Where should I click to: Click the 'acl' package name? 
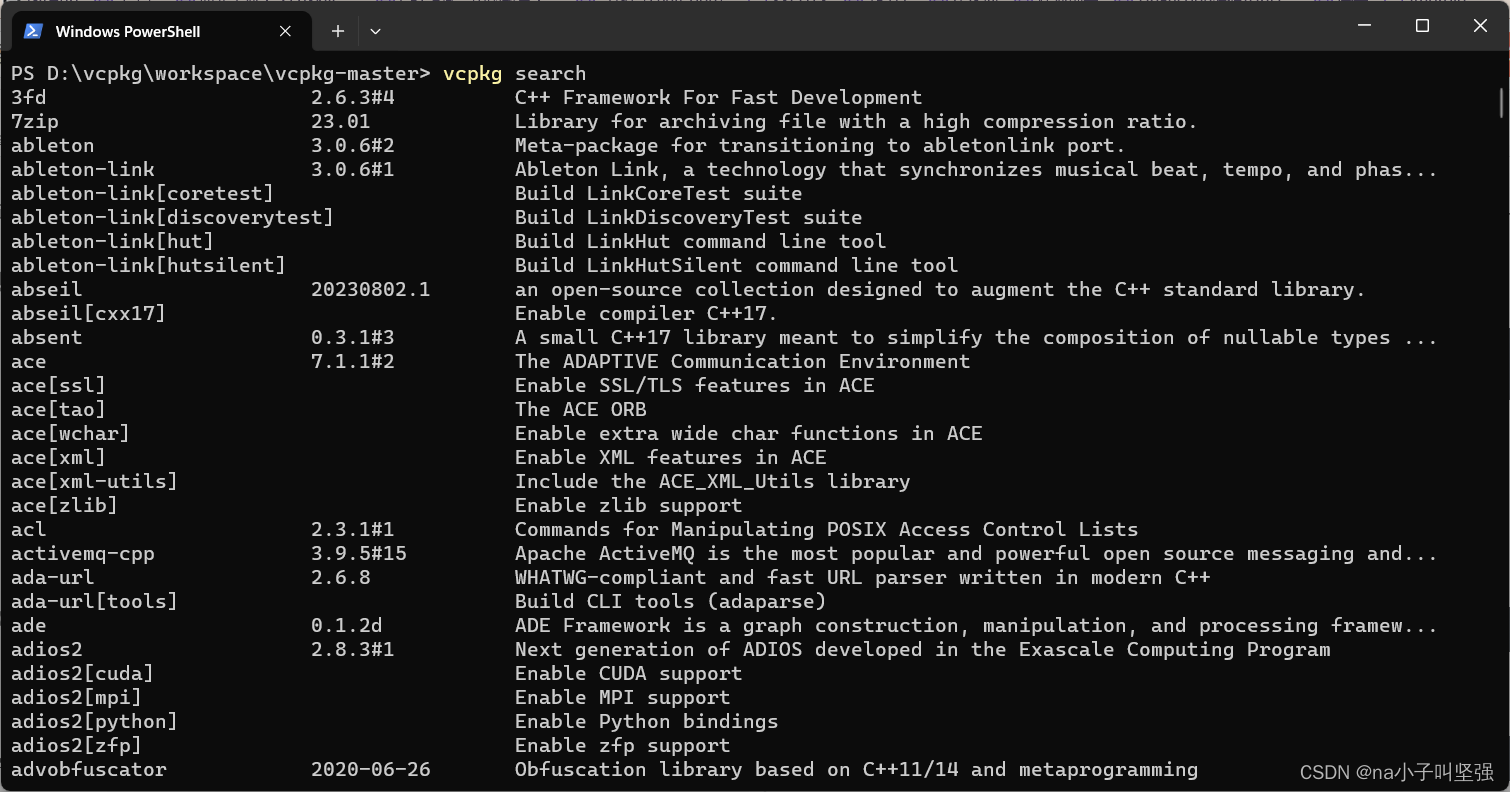pyautogui.click(x=29, y=529)
